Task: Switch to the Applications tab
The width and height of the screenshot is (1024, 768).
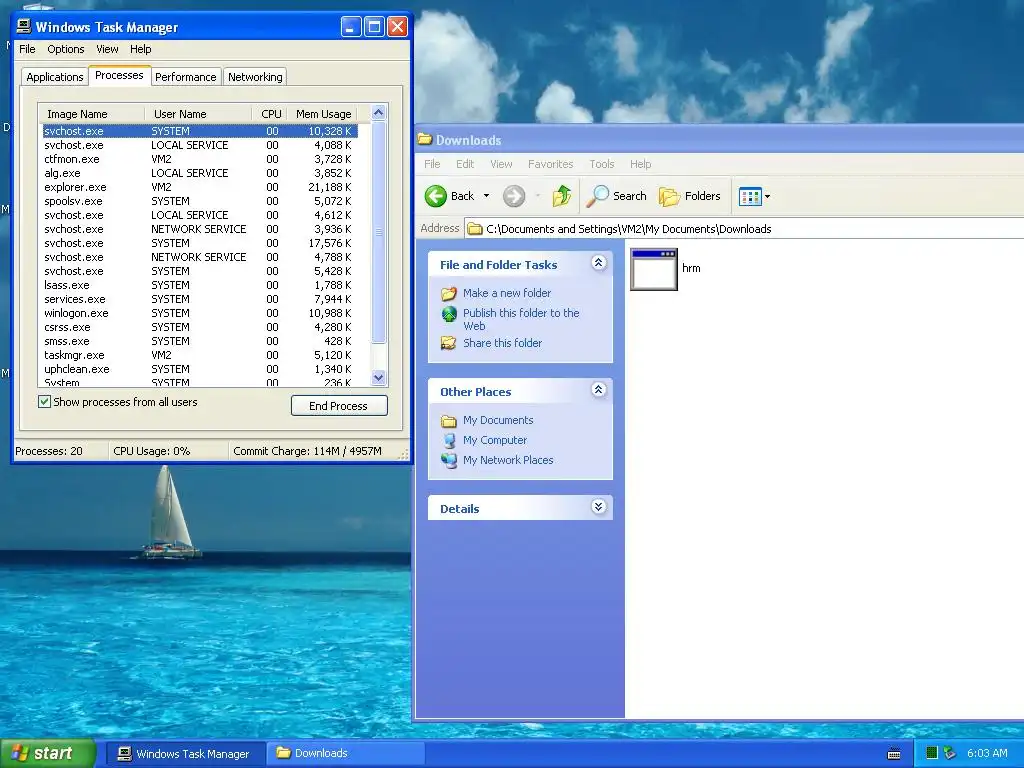Action: pyautogui.click(x=55, y=77)
